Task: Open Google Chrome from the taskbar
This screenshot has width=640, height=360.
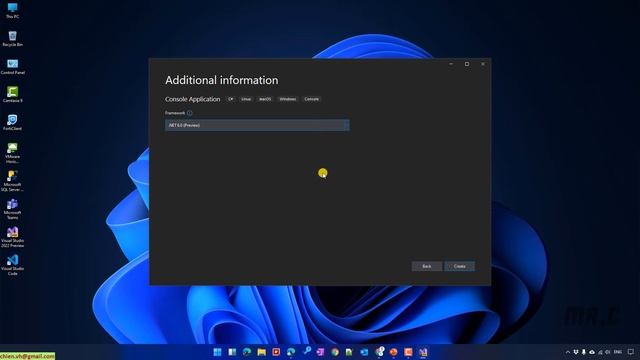Action: click(x=335, y=352)
